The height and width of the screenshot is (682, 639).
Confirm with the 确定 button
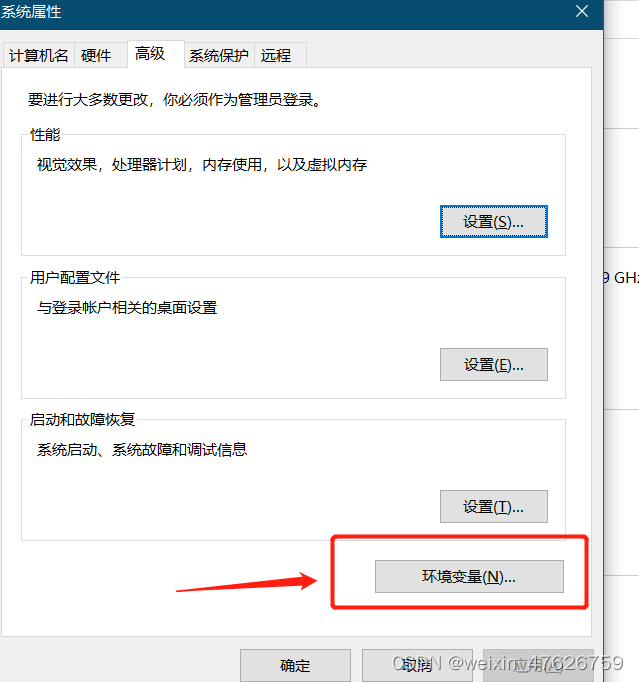click(x=295, y=665)
